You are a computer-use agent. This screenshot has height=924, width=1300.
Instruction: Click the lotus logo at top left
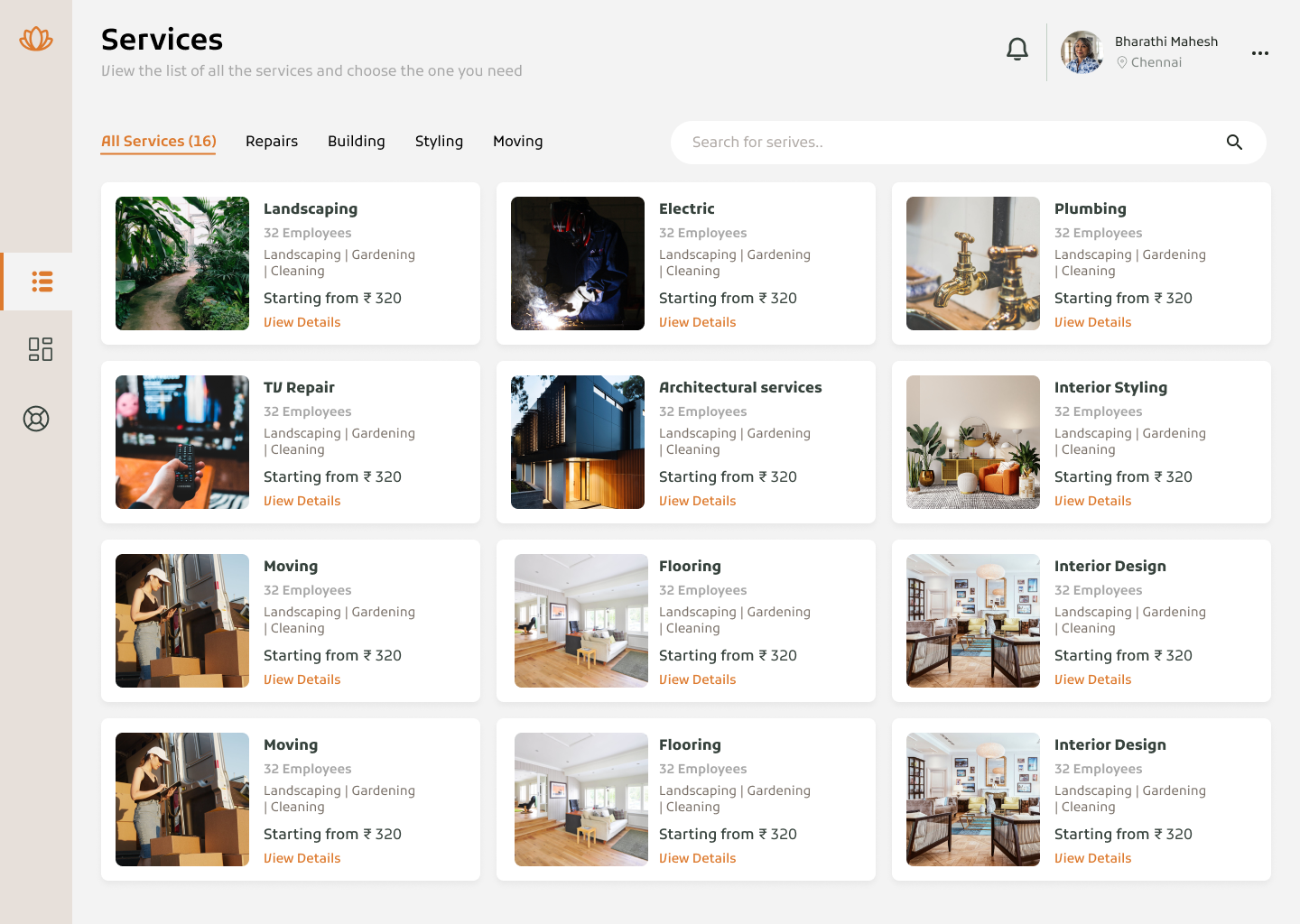(x=35, y=39)
